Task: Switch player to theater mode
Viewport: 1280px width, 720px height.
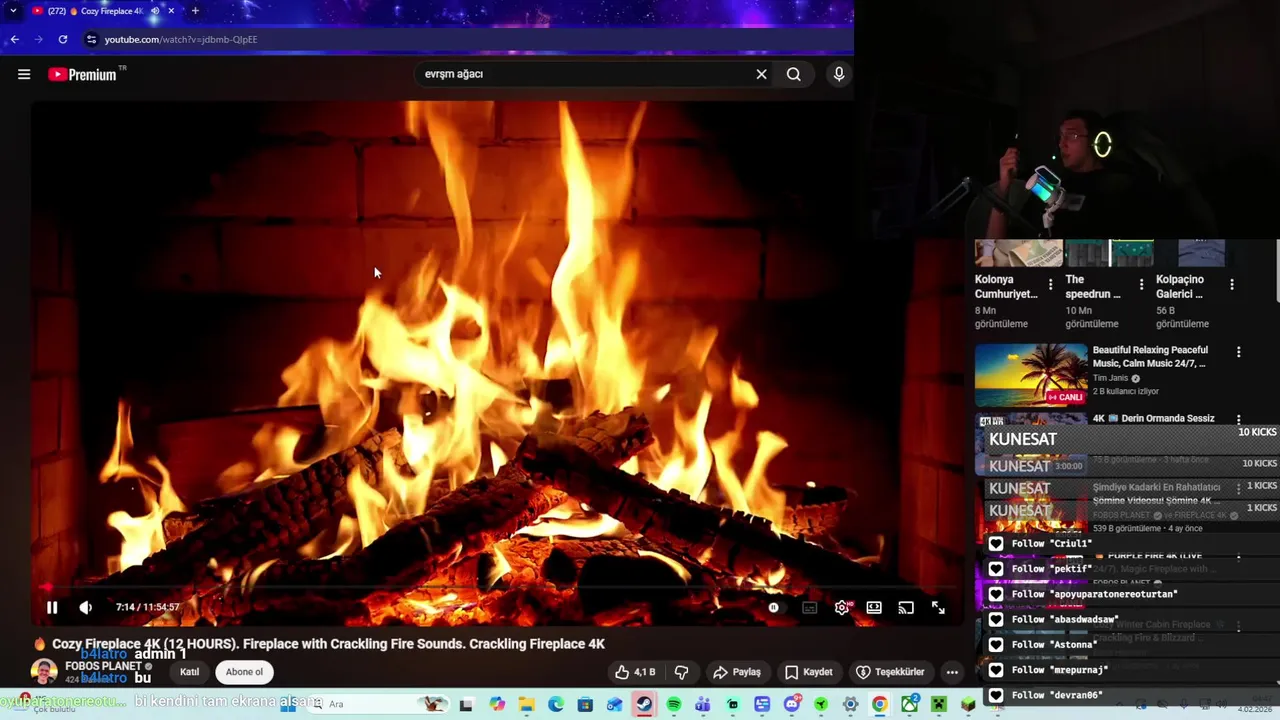Action: 874,607
